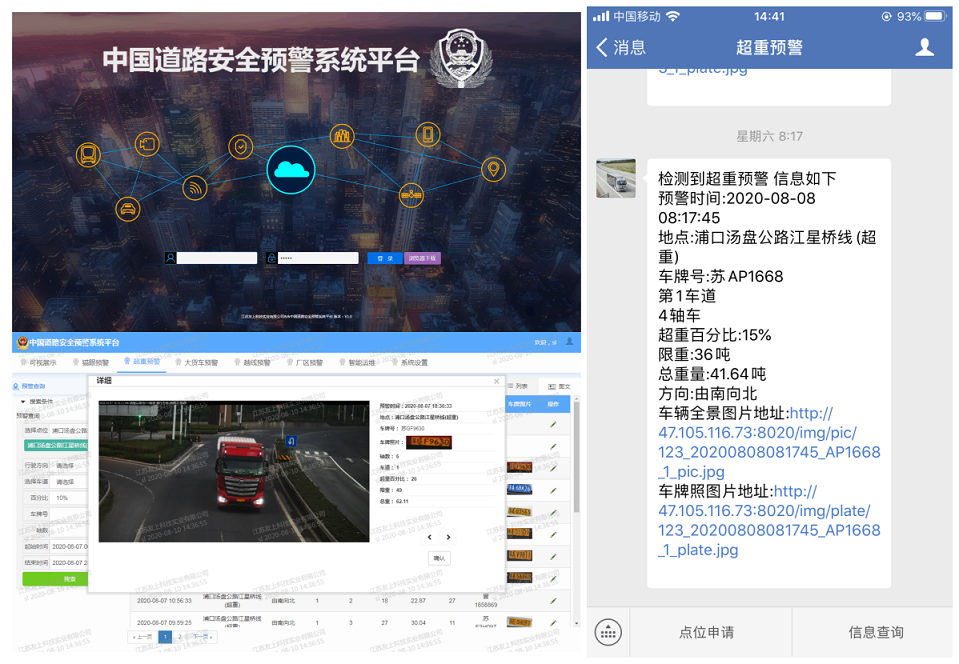Click the central cloud icon
This screenshot has height=664, width=959.
291,169
